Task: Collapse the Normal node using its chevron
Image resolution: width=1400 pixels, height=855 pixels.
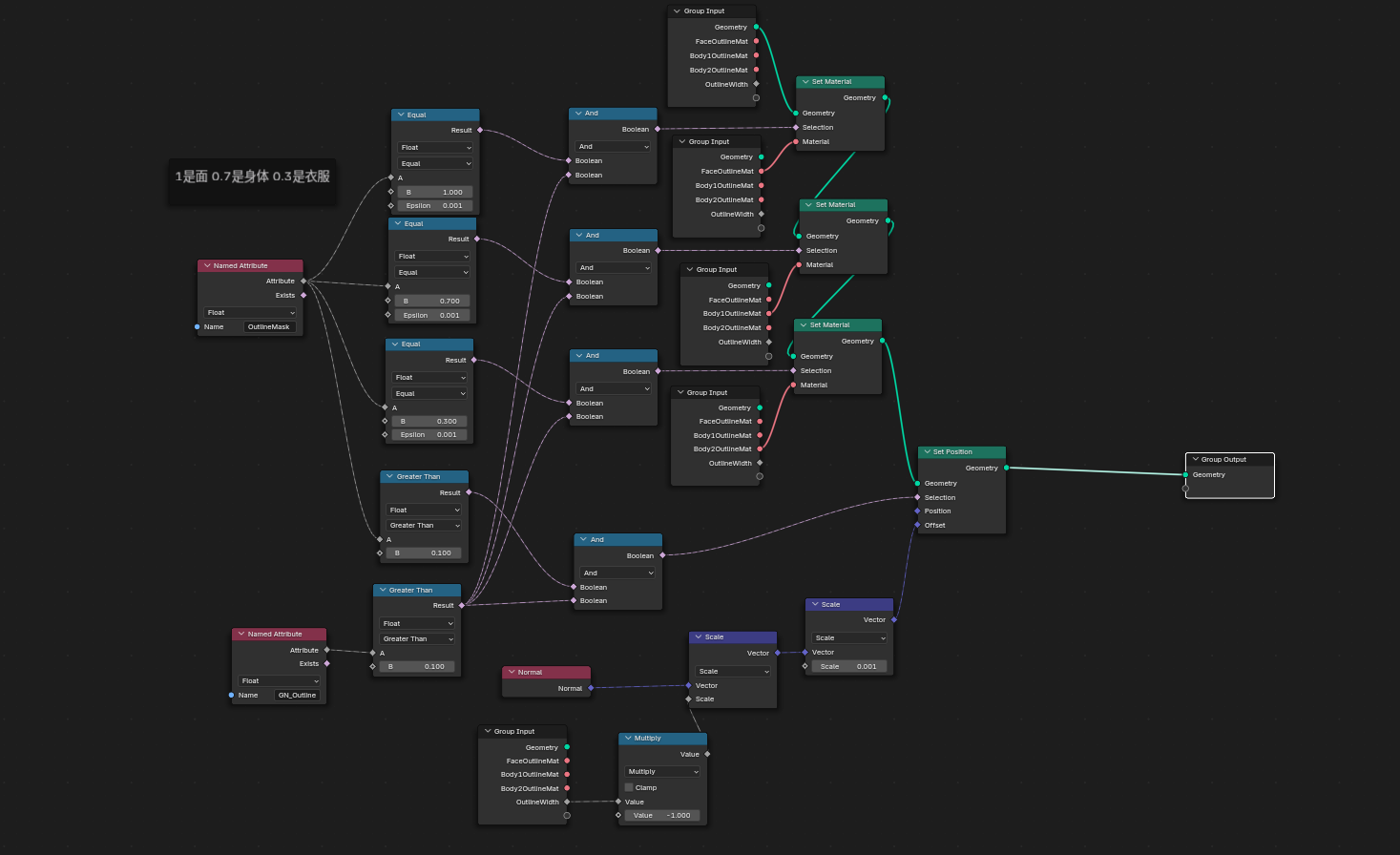Action: (x=512, y=672)
